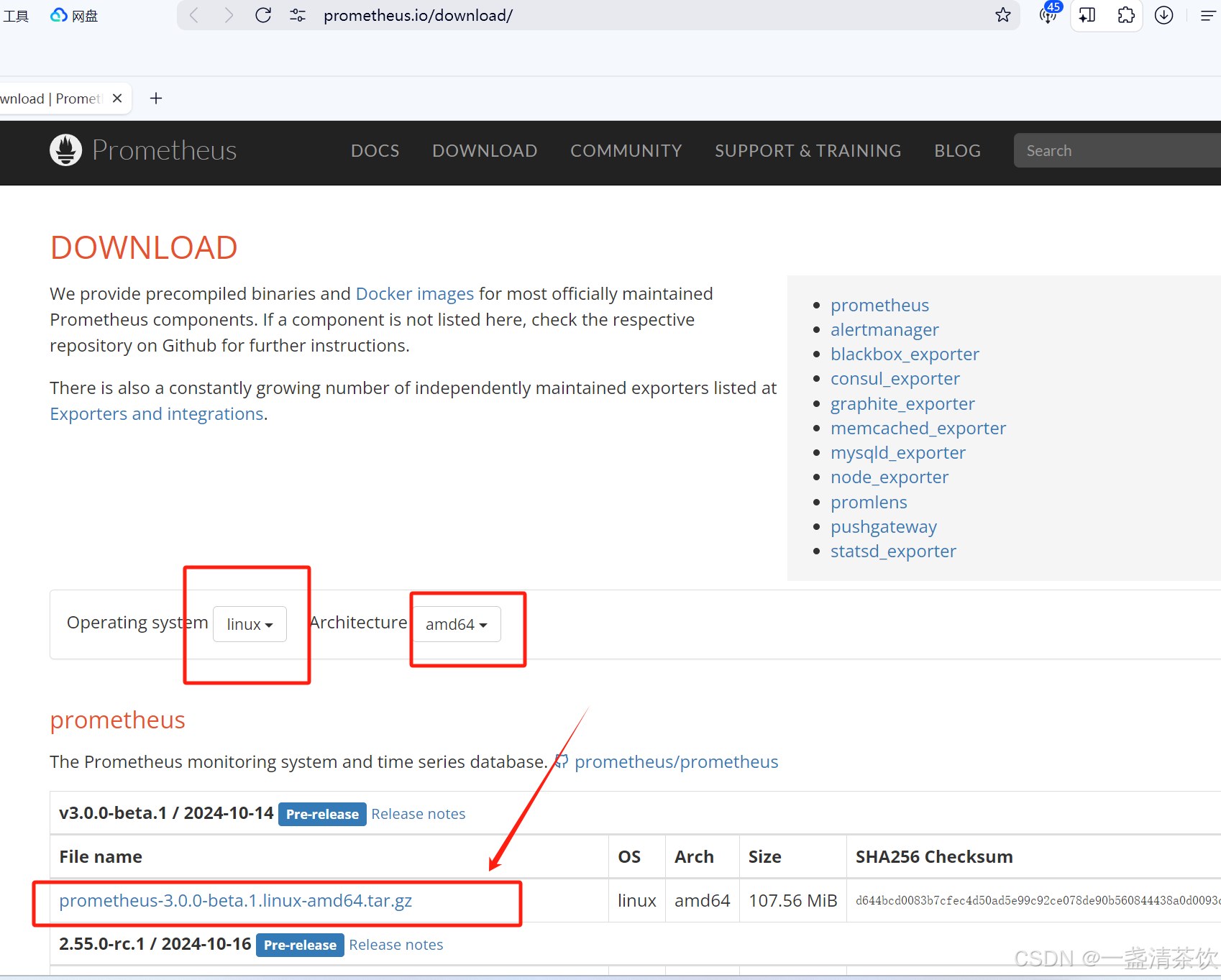Download prometheus-3.0.0-beta.1.linux-amd64.tar.gz

[x=235, y=900]
